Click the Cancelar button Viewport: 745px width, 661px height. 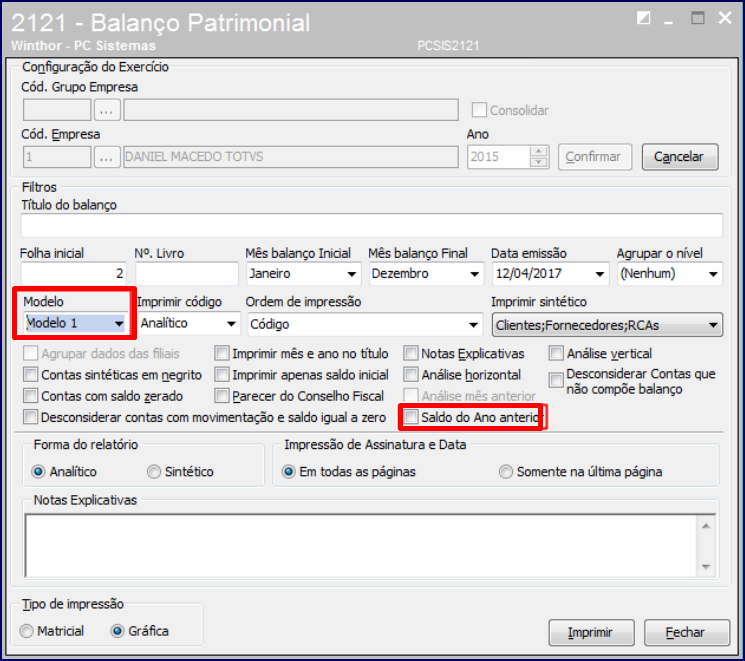click(x=679, y=157)
